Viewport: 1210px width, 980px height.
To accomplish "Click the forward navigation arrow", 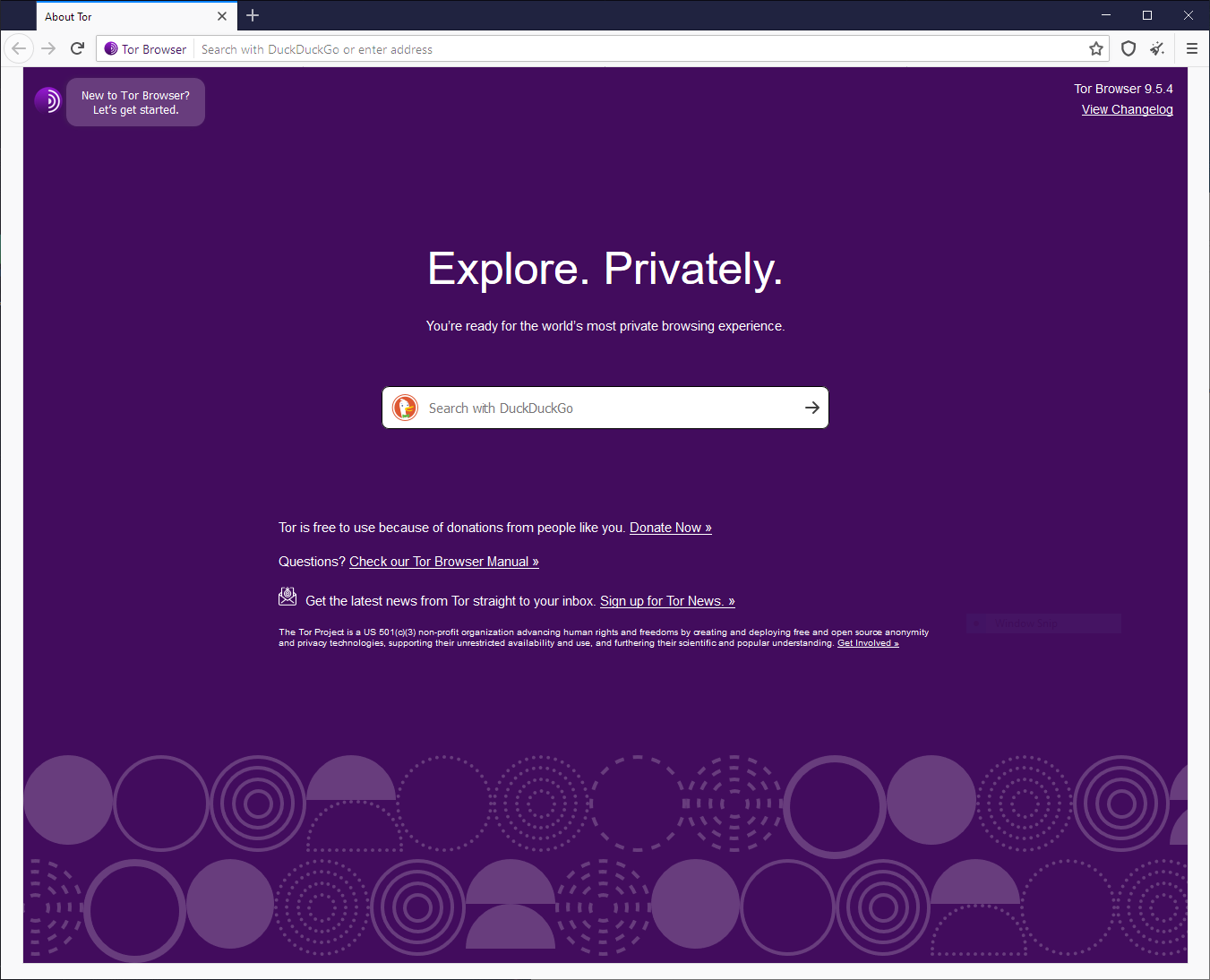I will pyautogui.click(x=48, y=48).
